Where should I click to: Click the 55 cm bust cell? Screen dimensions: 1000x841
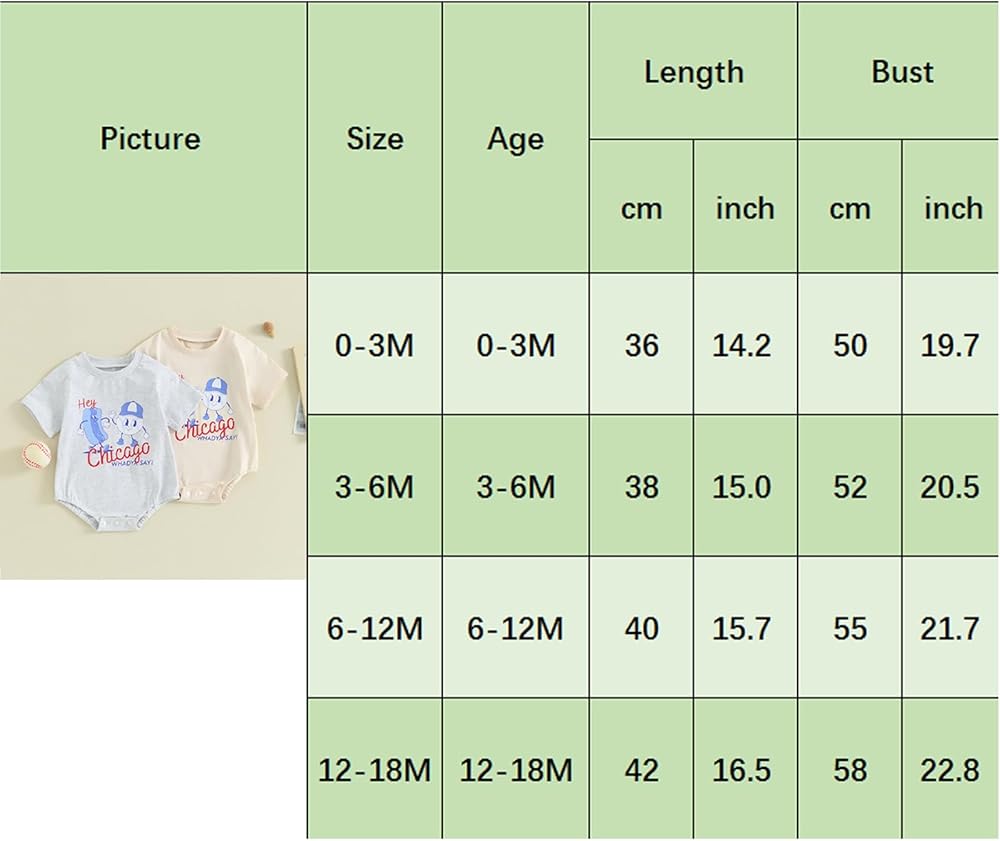tap(849, 629)
